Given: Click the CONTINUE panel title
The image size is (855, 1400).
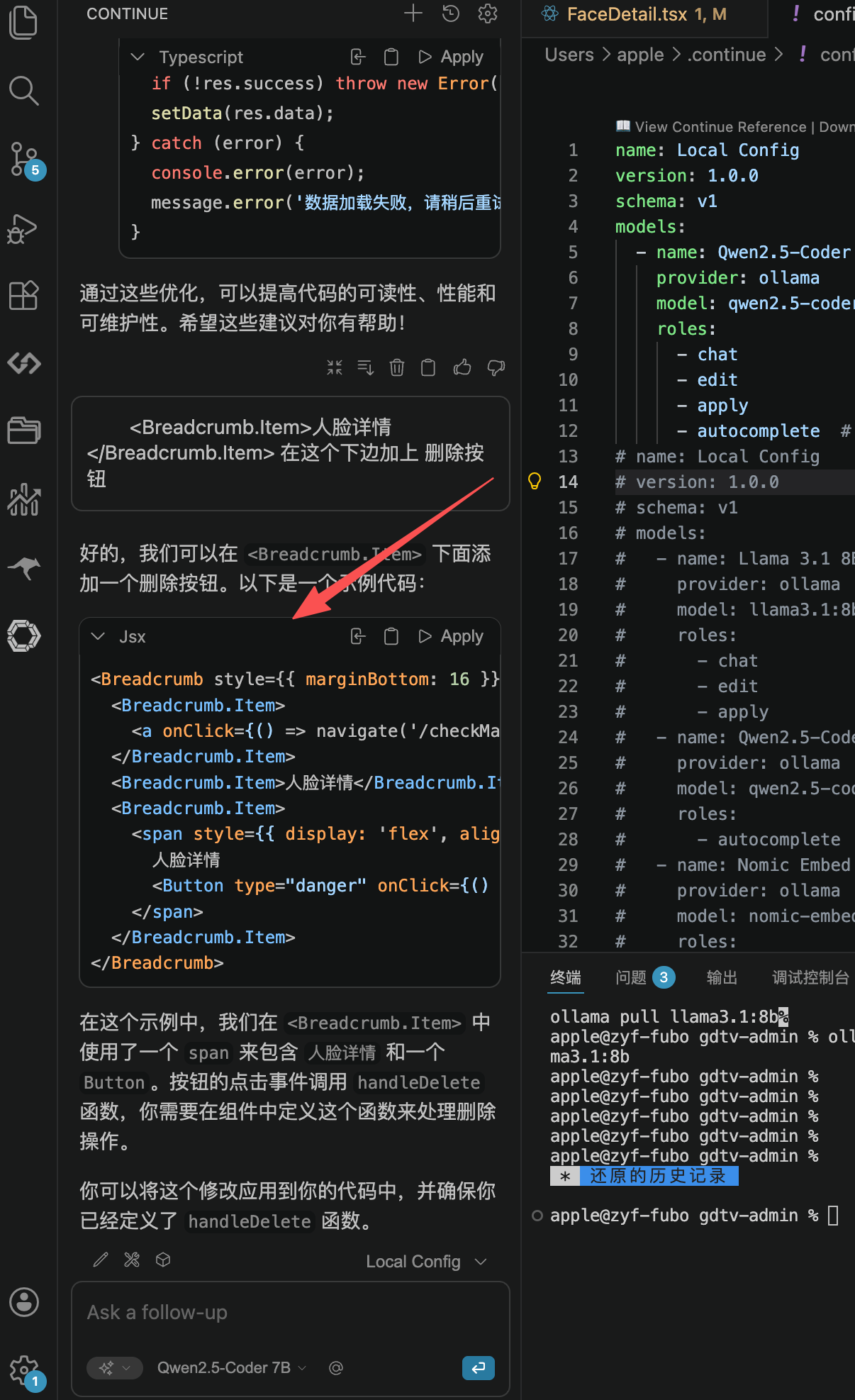Looking at the screenshot, I should pos(127,13).
